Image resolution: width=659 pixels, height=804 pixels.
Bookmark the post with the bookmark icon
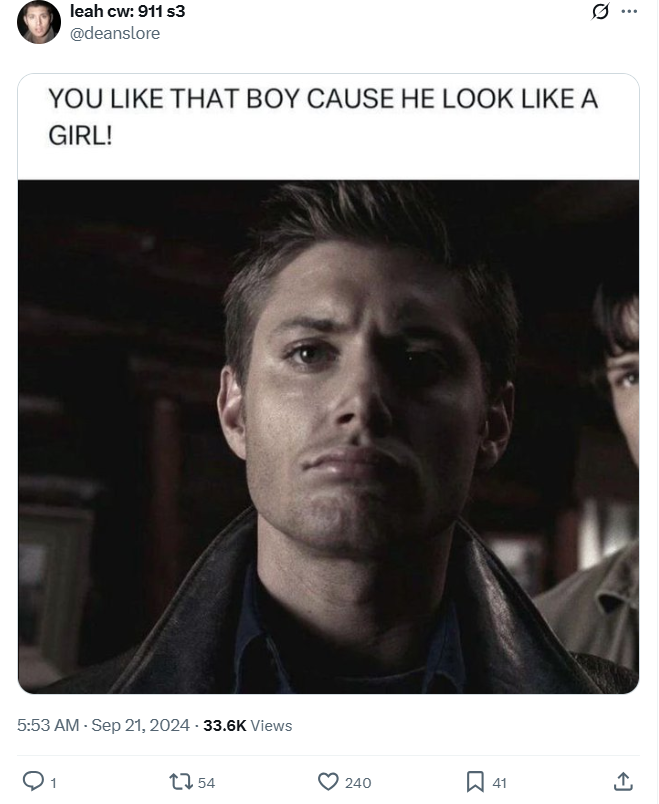coord(475,782)
